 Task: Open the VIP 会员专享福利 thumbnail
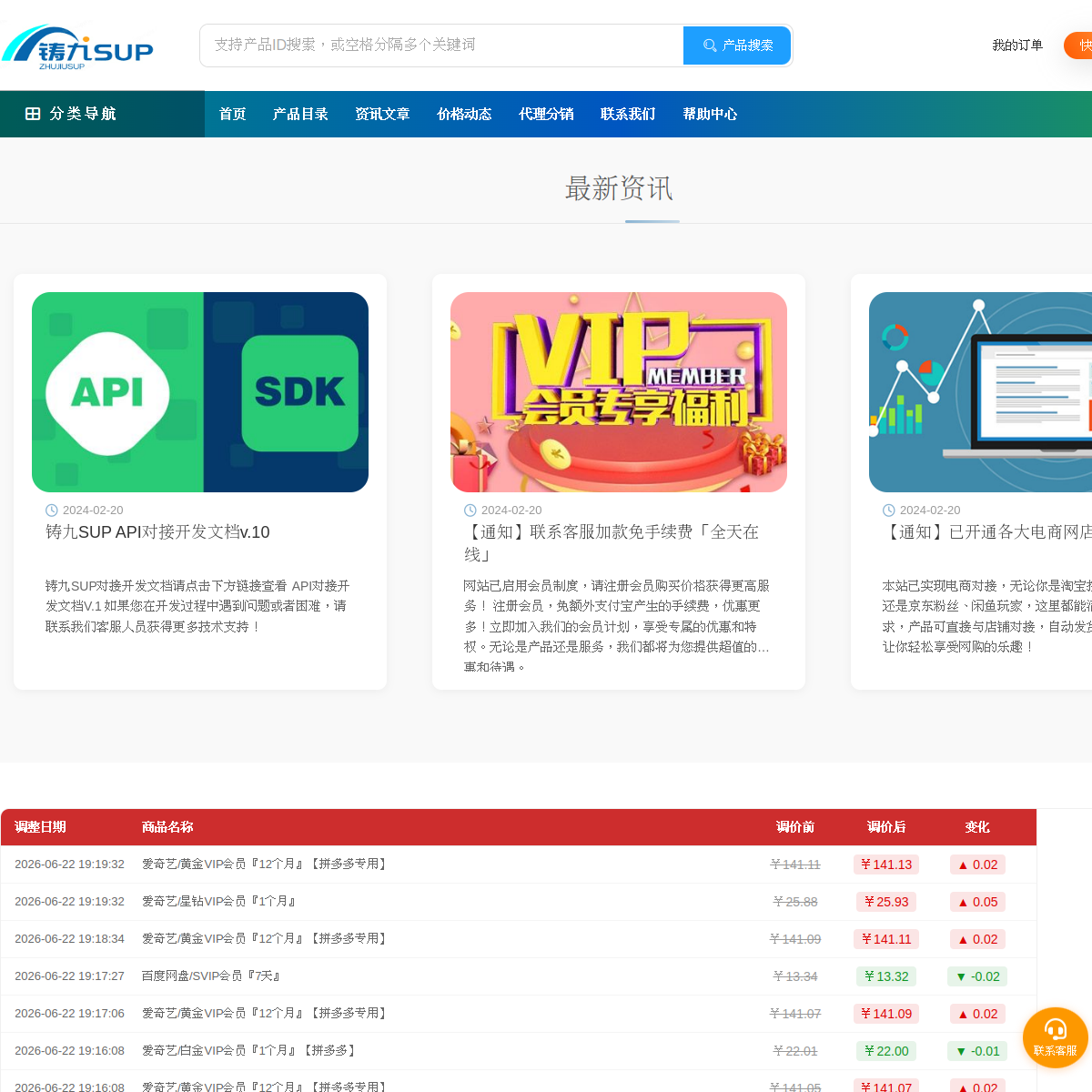619,392
